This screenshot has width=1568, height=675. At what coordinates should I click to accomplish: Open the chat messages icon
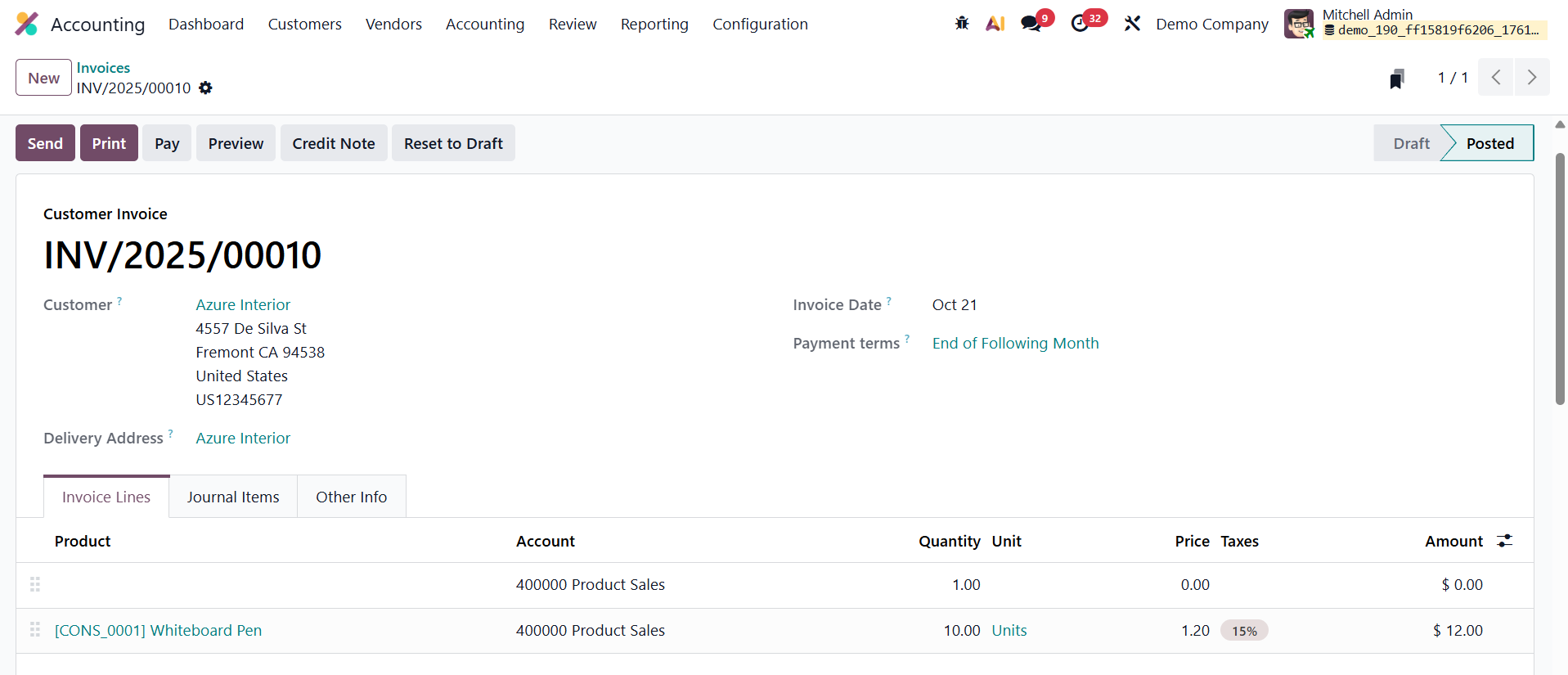click(1031, 24)
